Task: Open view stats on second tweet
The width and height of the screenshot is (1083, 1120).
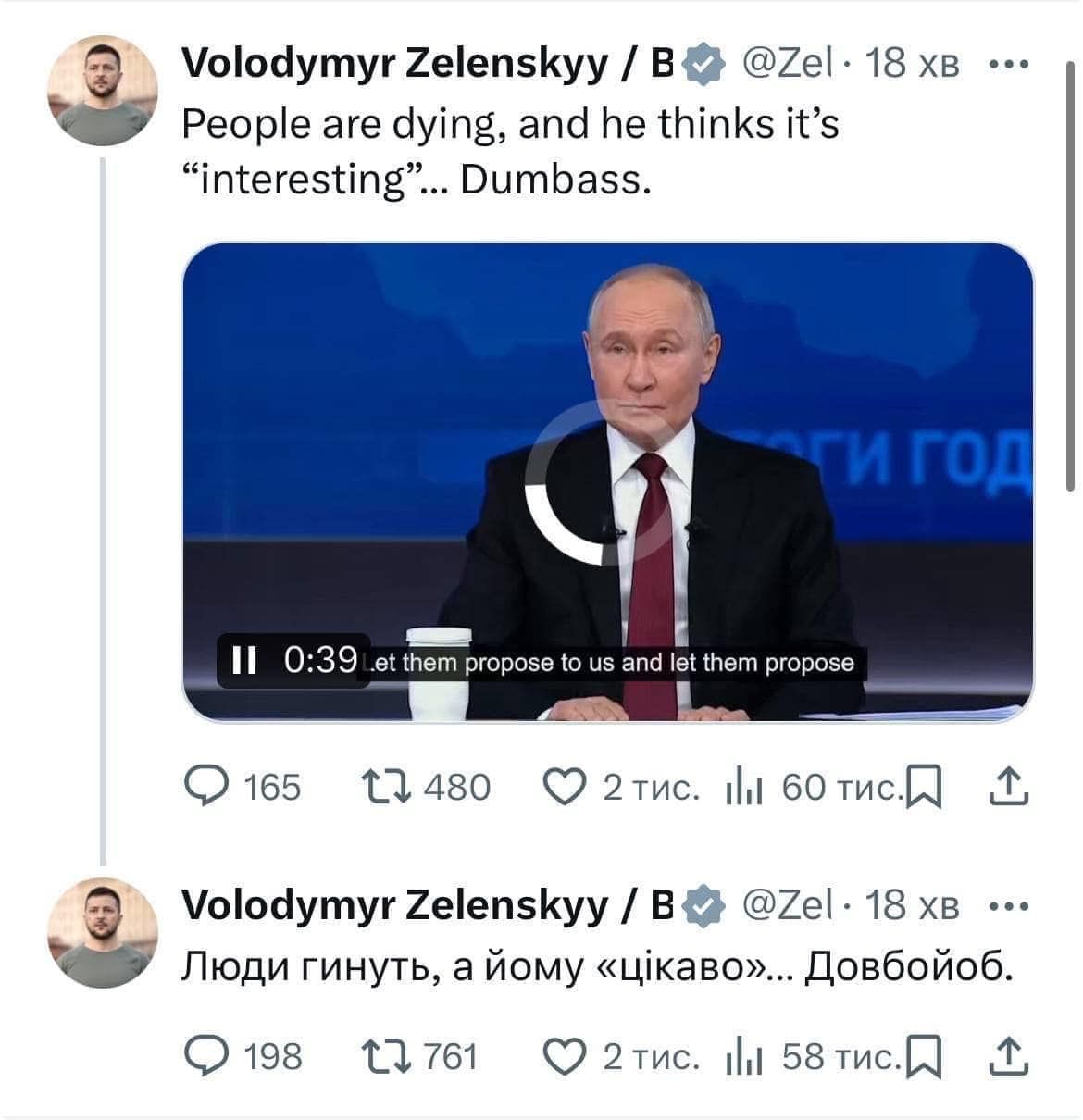Action: coord(743,1055)
